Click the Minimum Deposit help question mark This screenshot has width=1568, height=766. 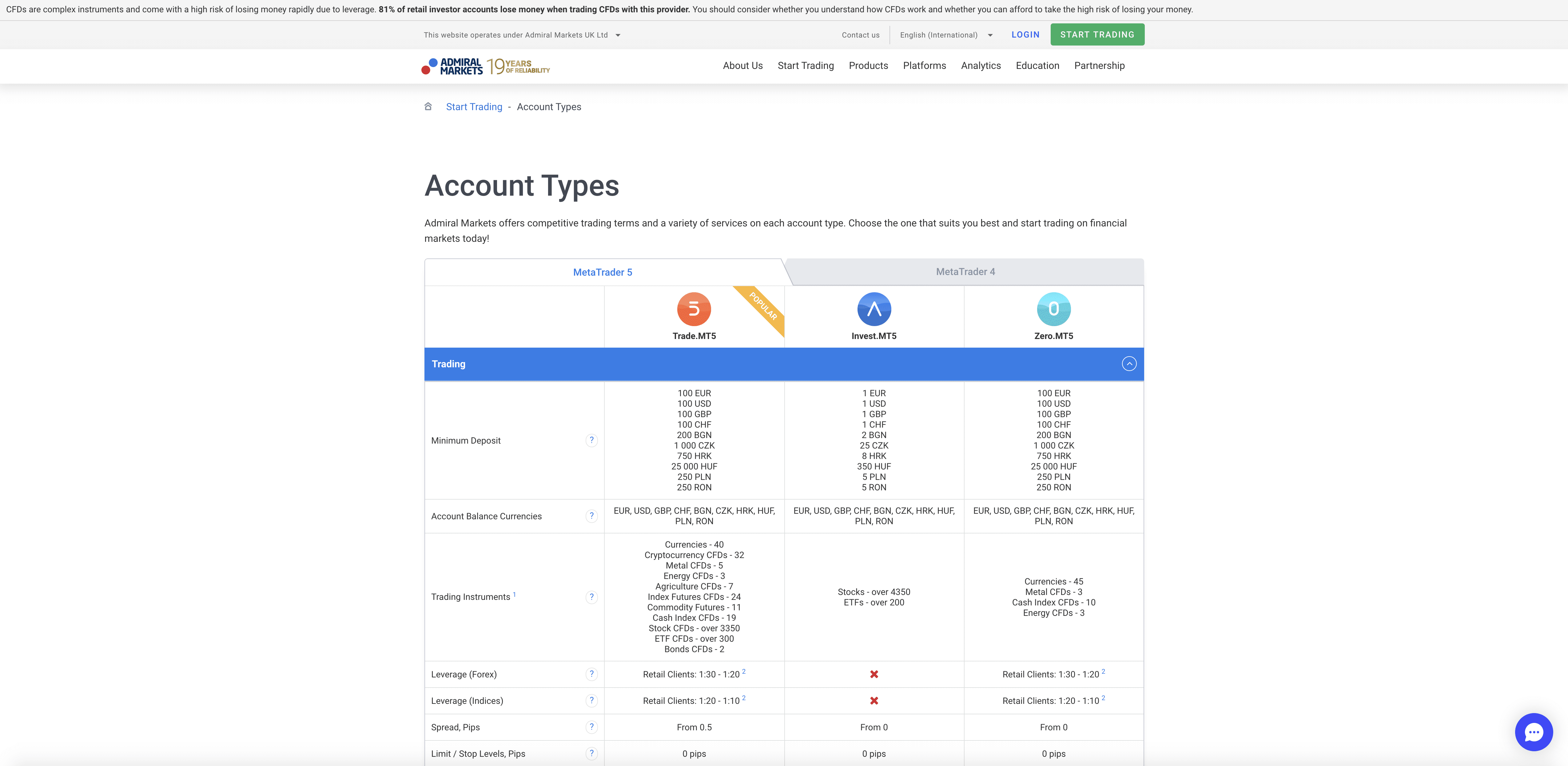591,440
